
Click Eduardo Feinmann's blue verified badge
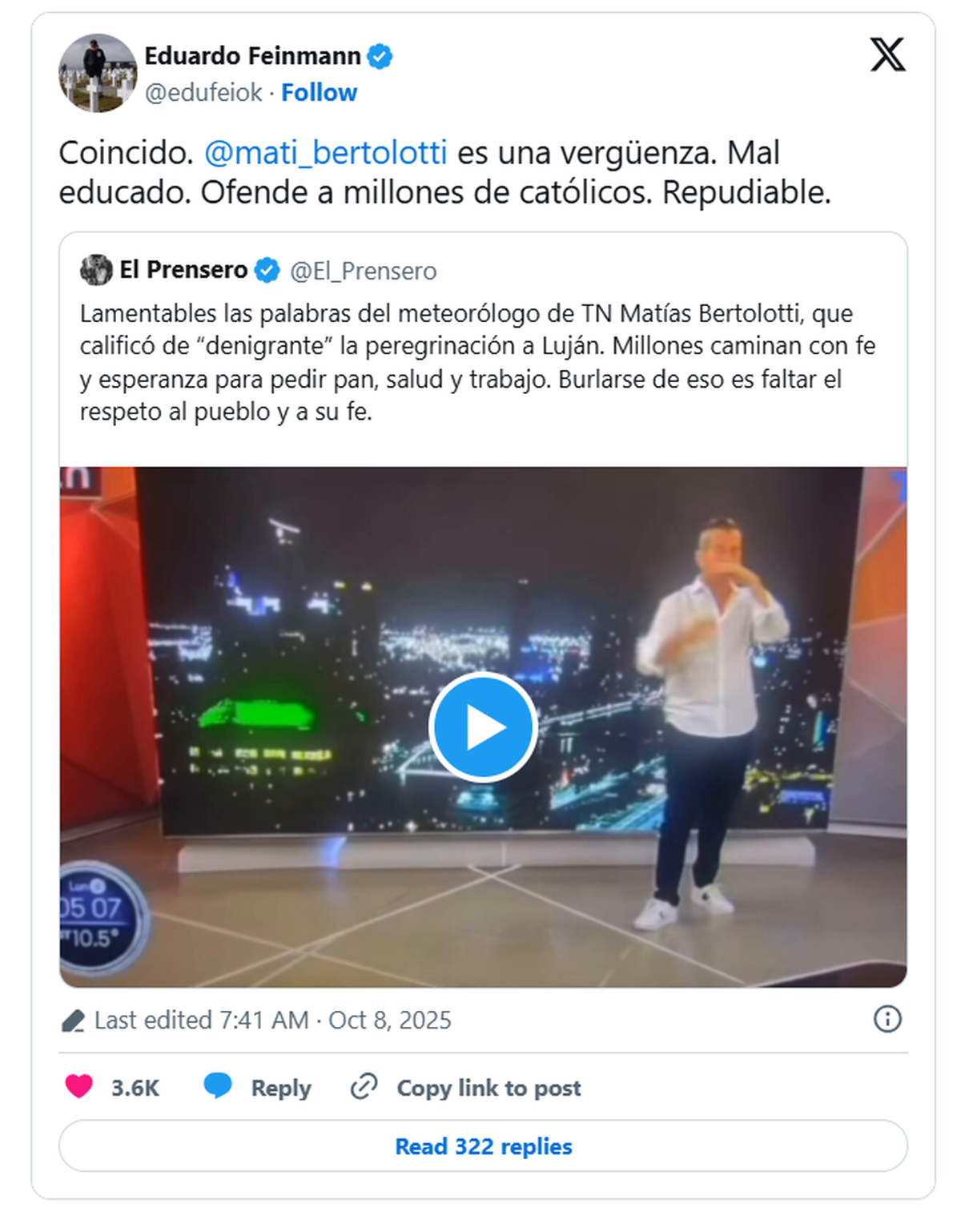point(380,56)
